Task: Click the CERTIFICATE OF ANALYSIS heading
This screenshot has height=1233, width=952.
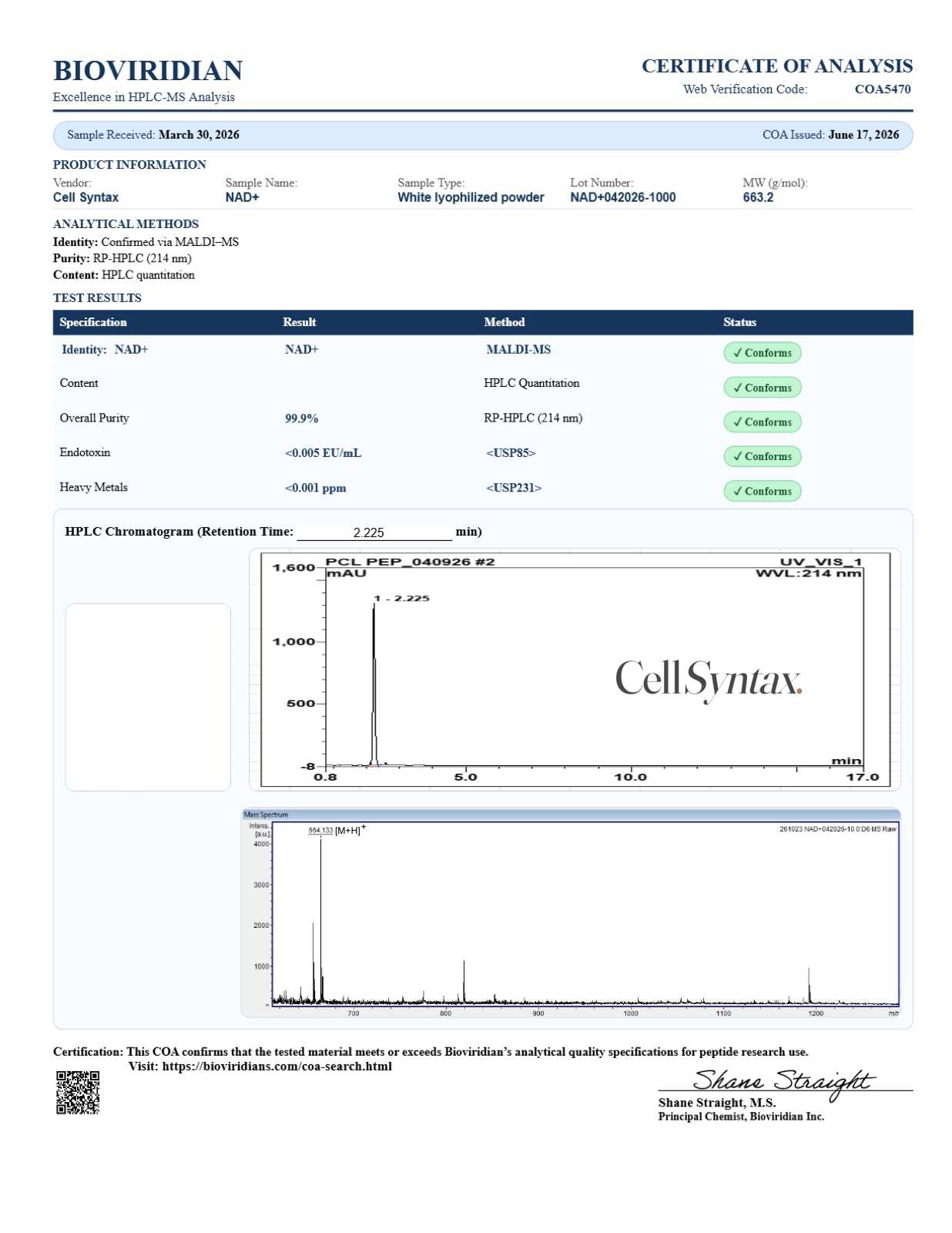Action: coord(777,66)
